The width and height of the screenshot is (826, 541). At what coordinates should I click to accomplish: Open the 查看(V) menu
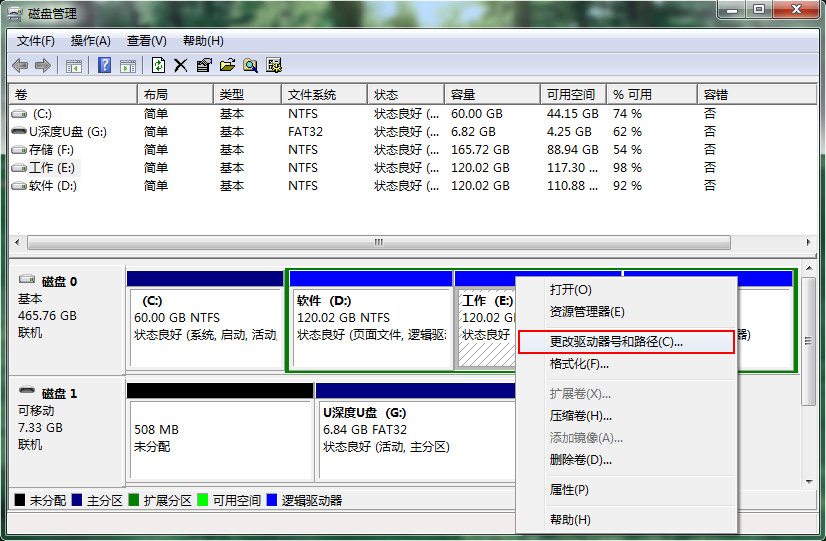point(146,41)
